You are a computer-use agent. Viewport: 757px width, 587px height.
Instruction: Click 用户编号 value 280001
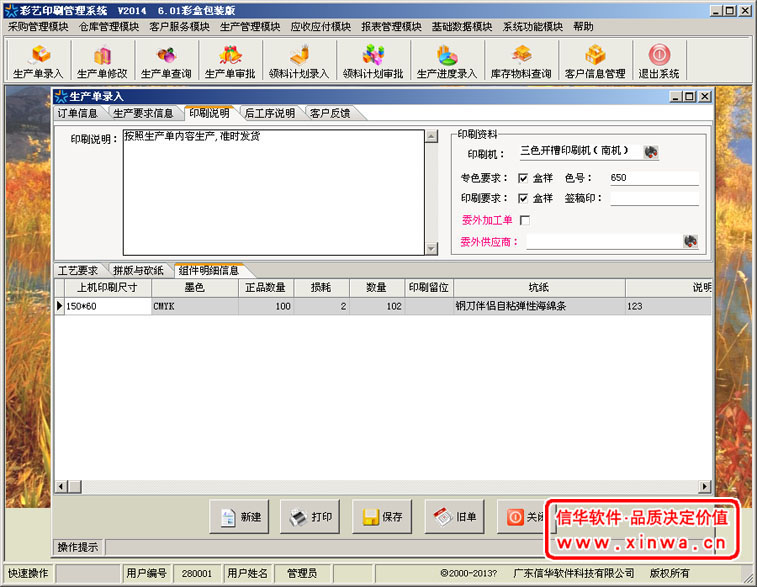(197, 573)
